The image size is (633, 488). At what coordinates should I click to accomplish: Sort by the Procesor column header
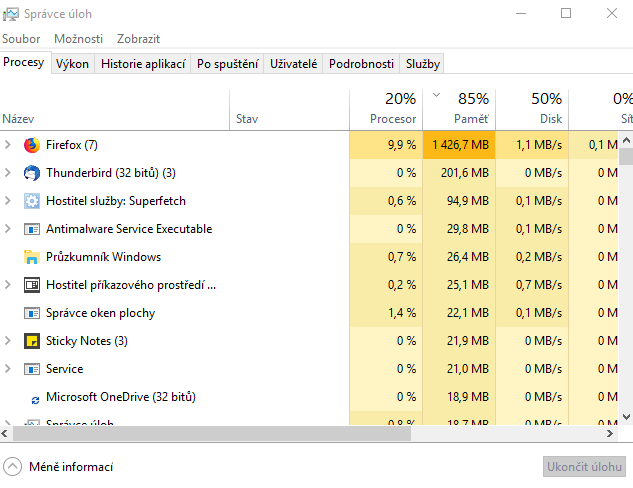[x=386, y=109]
